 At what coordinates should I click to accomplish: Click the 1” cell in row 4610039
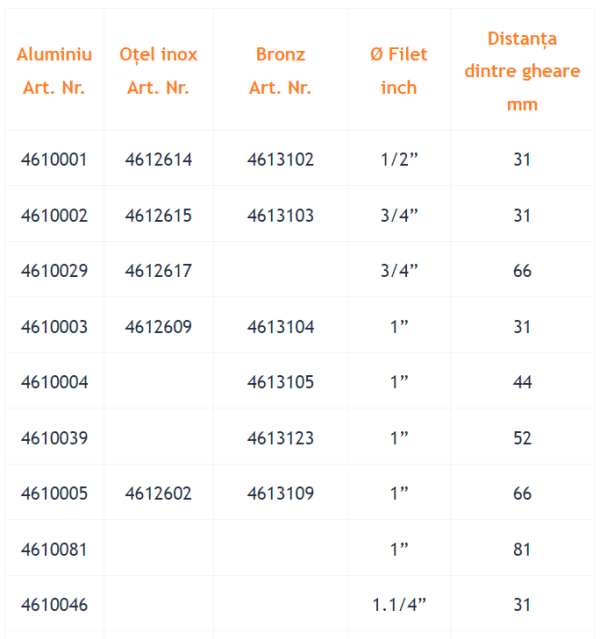(x=399, y=438)
